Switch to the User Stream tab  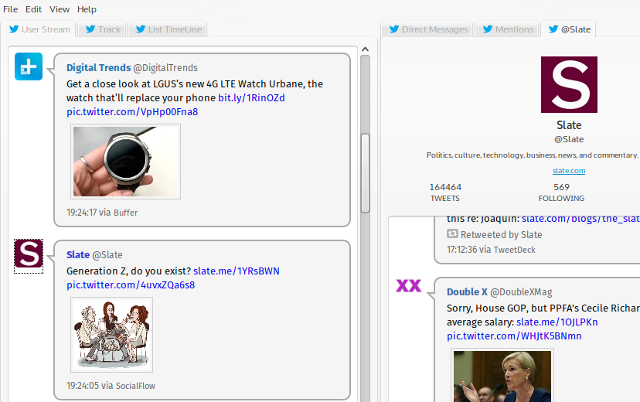[39, 29]
